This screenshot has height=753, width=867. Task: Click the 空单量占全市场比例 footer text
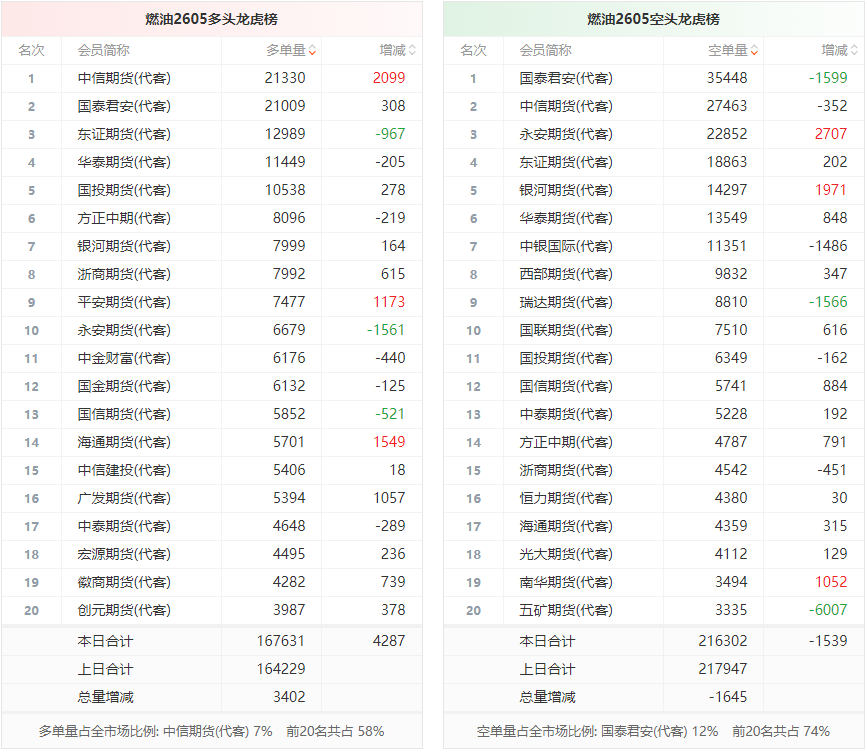point(653,732)
